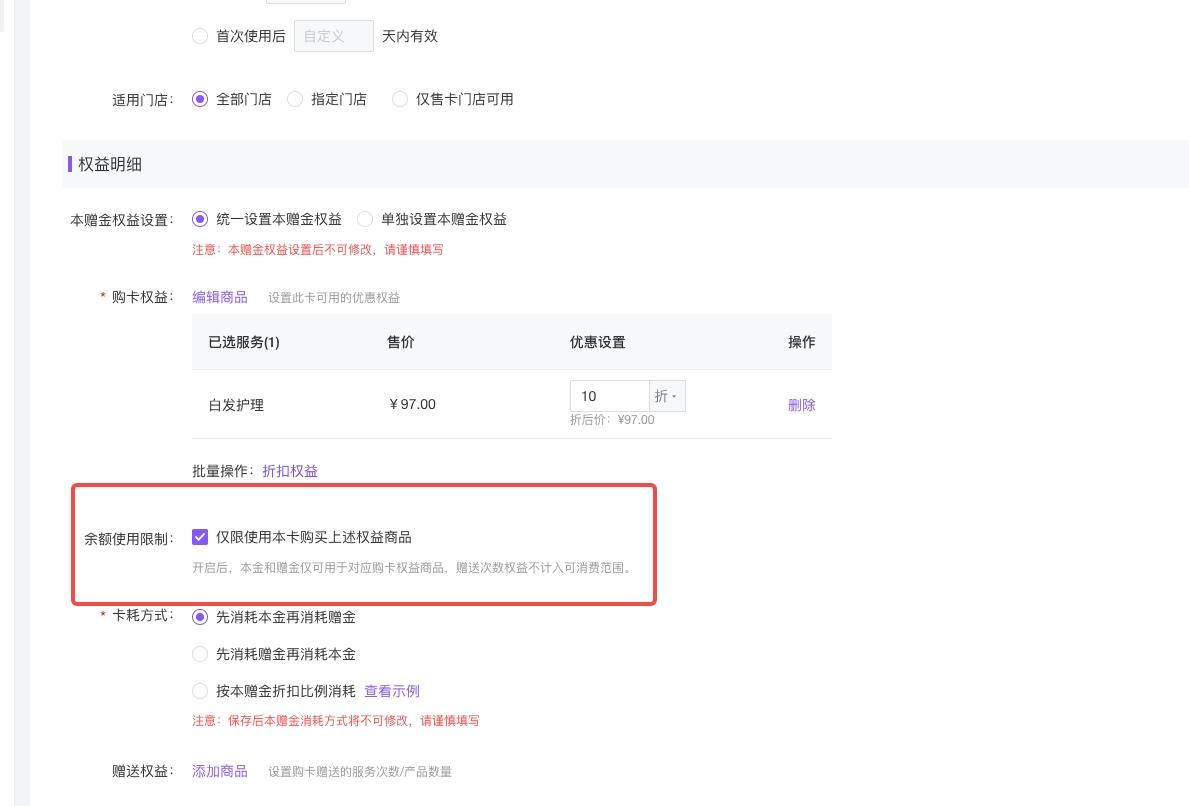
Task: Select the 指定门店 radio option
Action: (295, 99)
